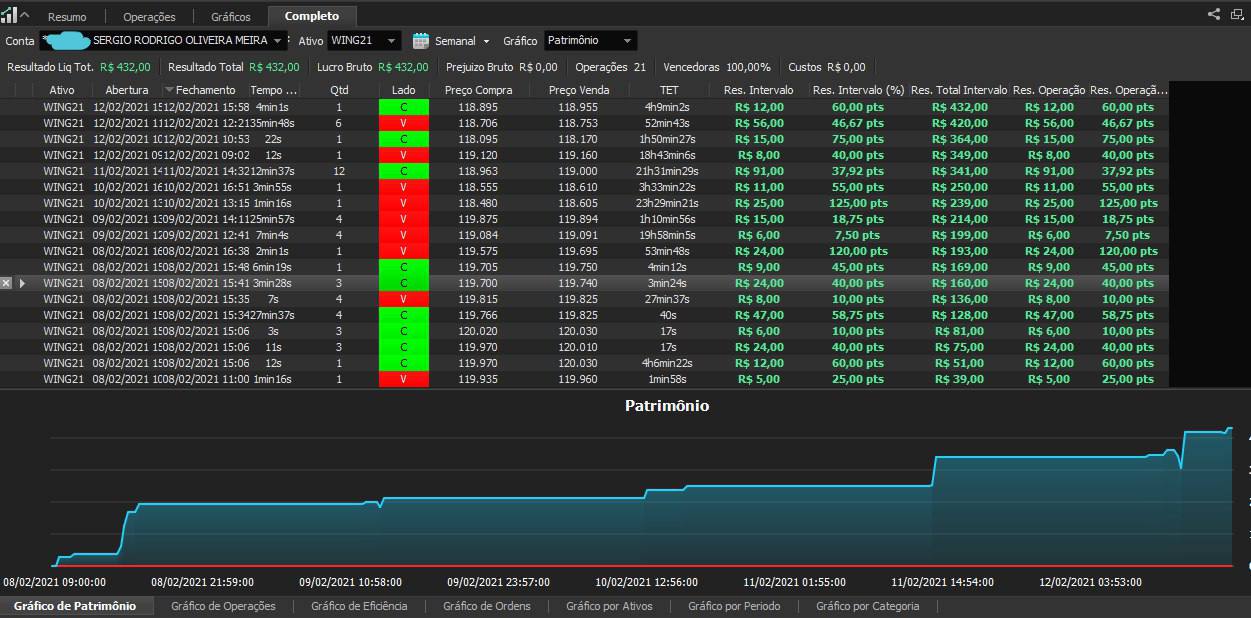Click the chart date label 10/02/2021 12:56:00
The image size is (1251, 618).
pos(646,581)
